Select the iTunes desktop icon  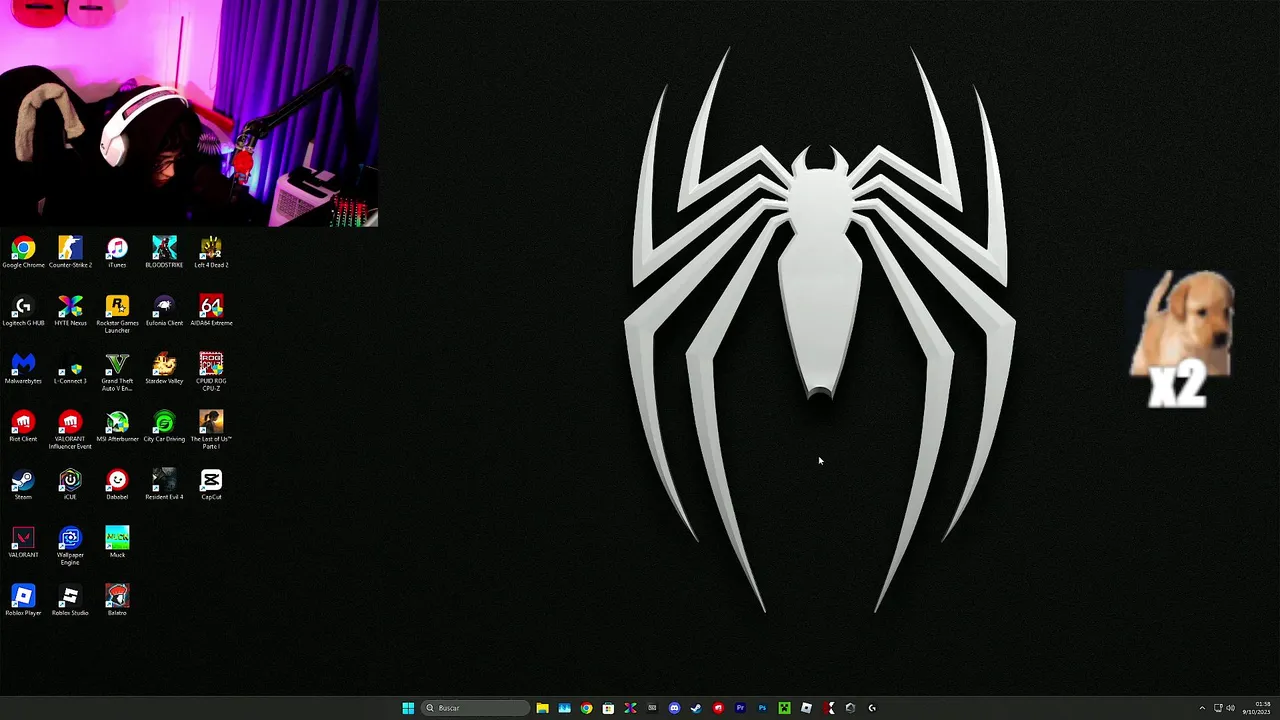[x=117, y=252]
